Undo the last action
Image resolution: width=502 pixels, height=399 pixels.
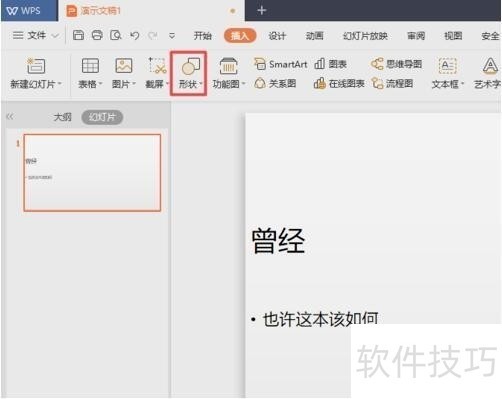click(x=134, y=35)
